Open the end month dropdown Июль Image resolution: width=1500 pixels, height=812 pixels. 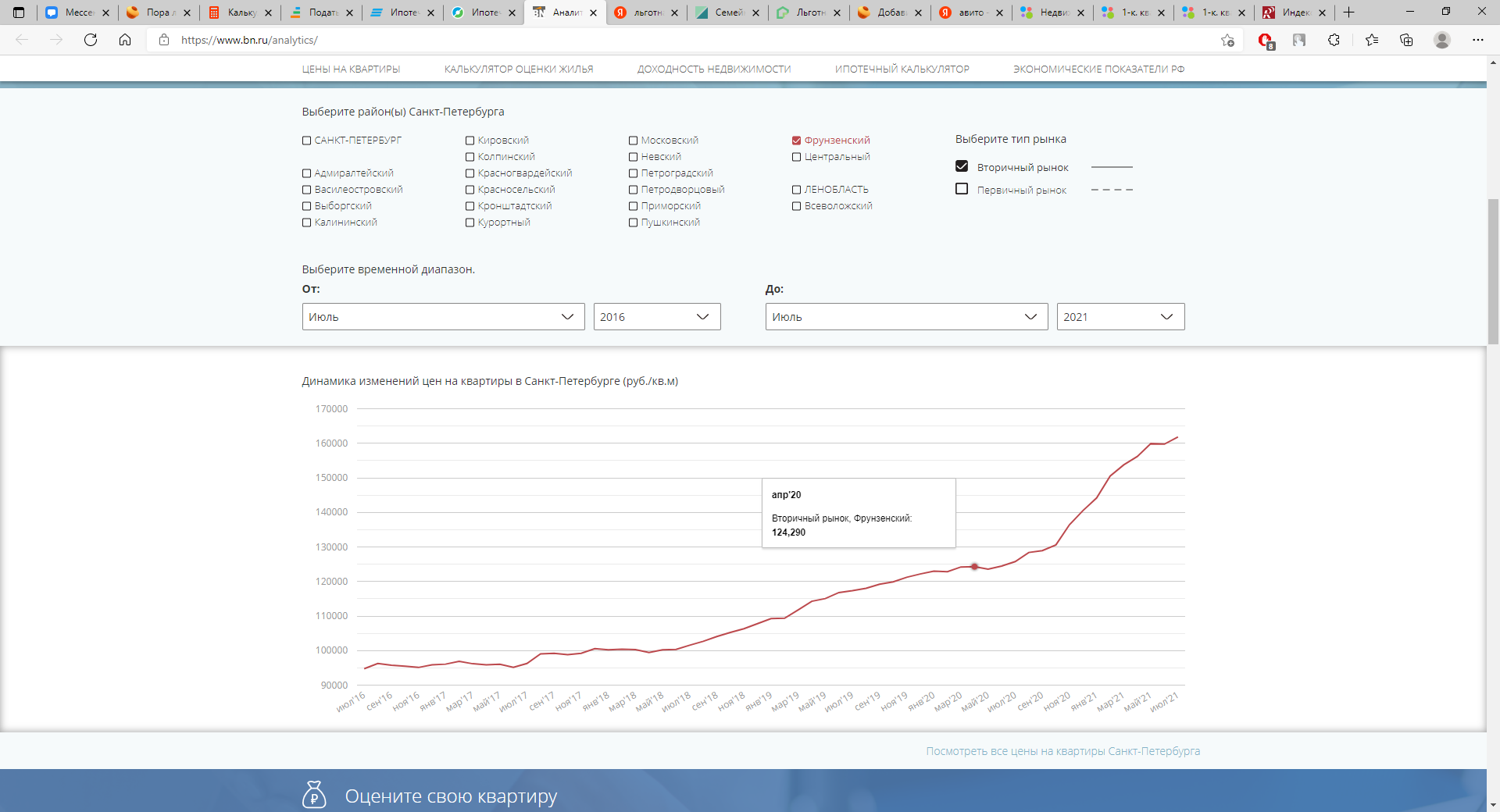point(906,316)
